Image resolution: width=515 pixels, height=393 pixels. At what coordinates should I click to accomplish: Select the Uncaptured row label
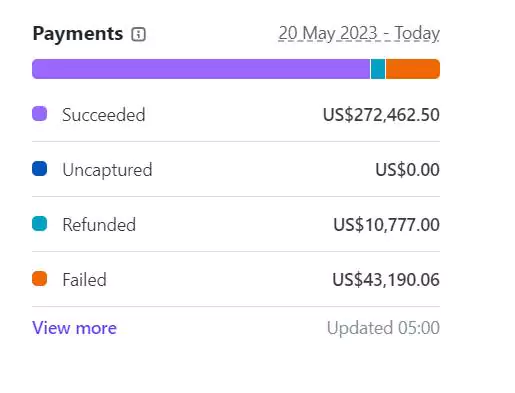[x=107, y=170]
